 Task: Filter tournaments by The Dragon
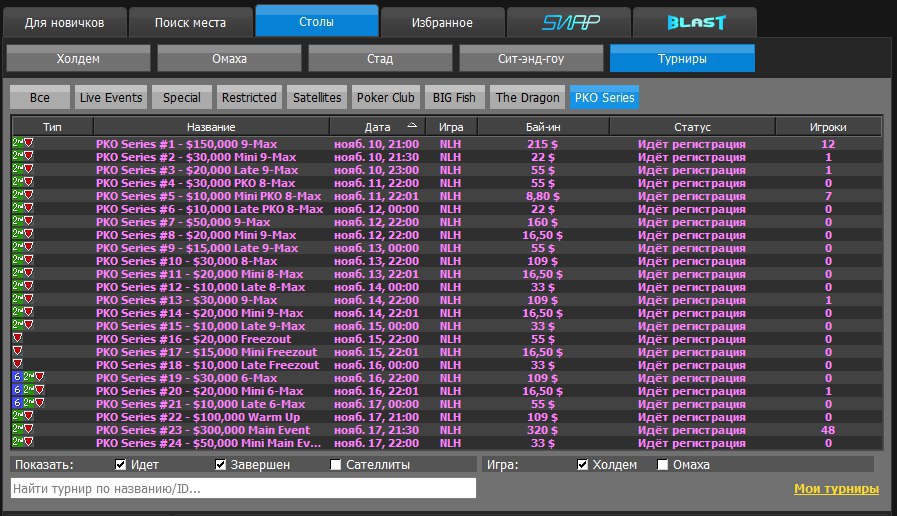527,97
